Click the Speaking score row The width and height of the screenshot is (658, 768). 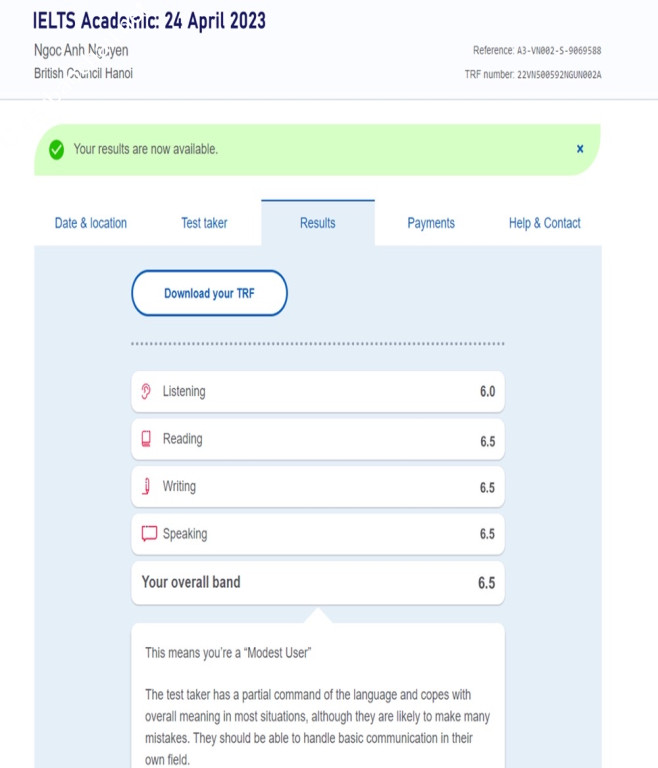318,534
